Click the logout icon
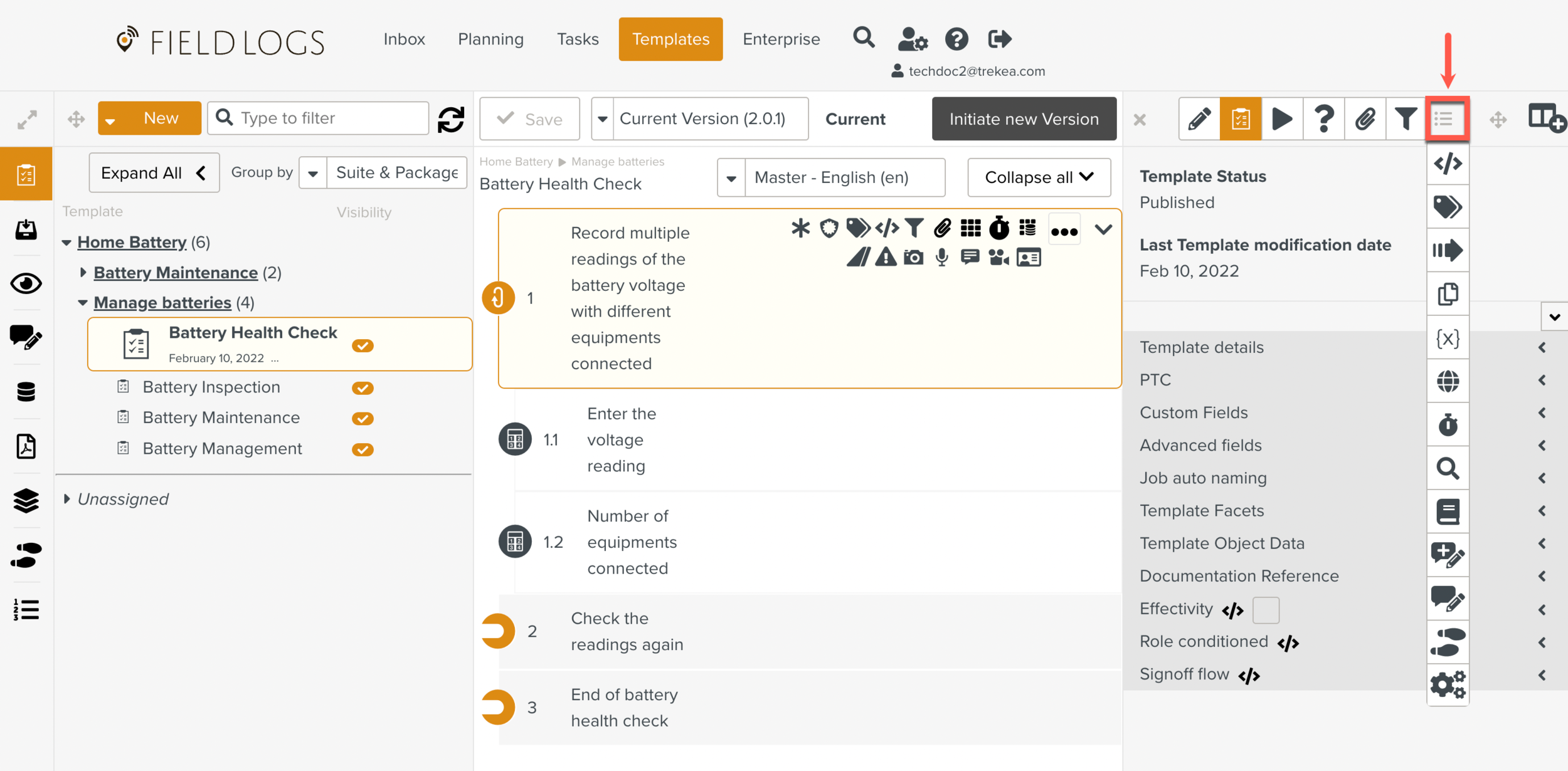This screenshot has height=771, width=1568. (1000, 39)
